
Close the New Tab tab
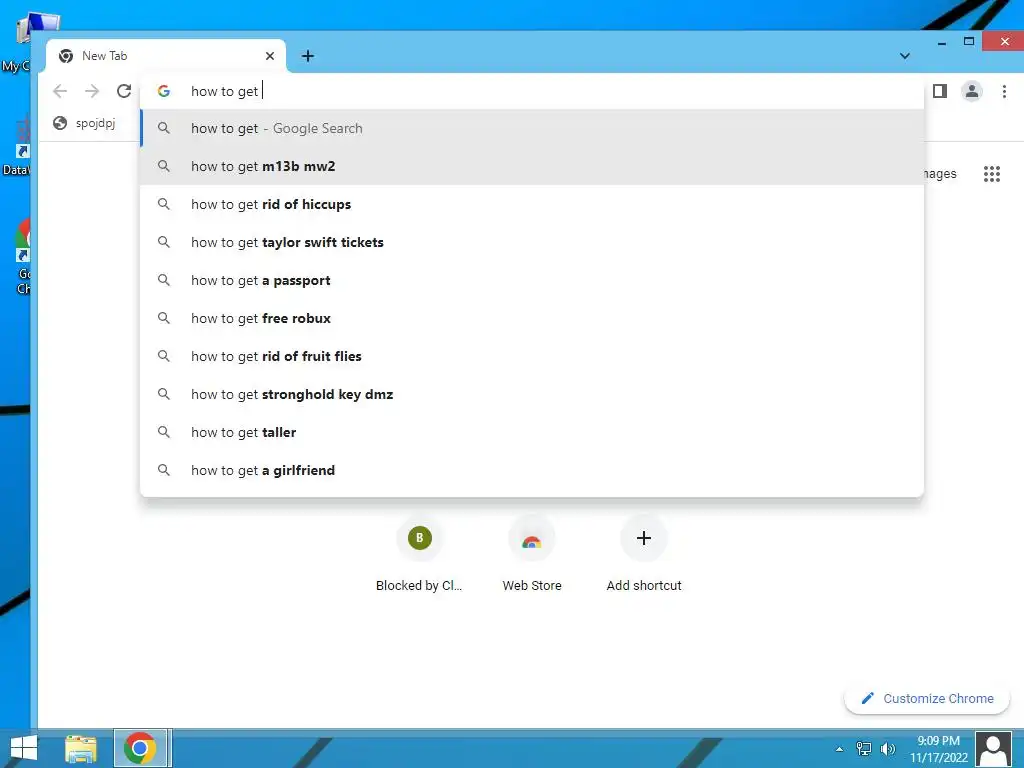[x=270, y=56]
